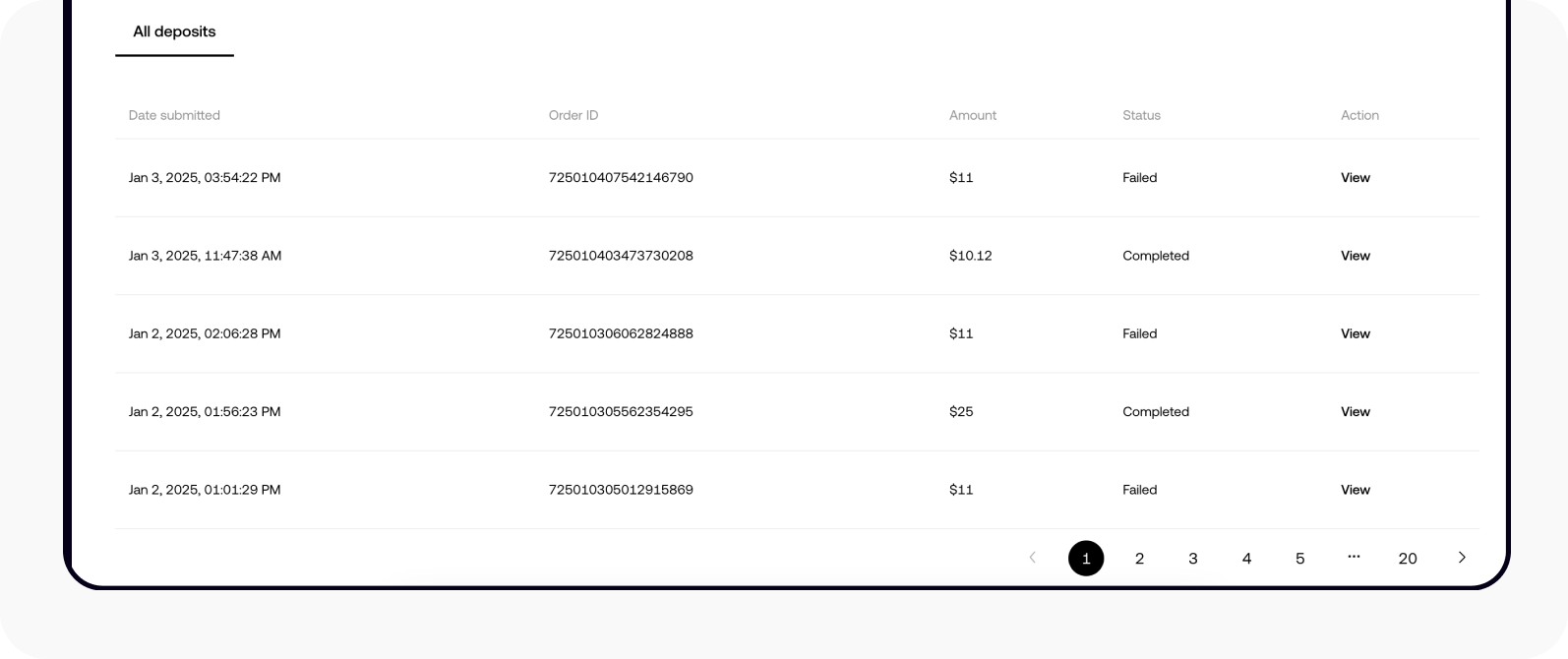View the $25 completed deposit details
Screen dimensions: 1568x659
coord(1355,411)
